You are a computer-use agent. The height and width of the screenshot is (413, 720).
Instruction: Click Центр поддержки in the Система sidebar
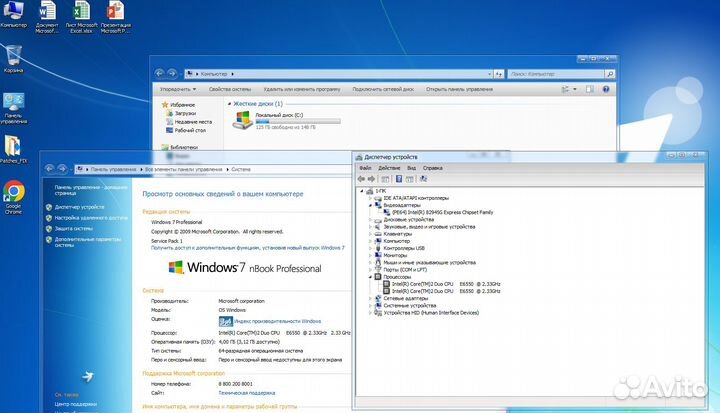point(76,404)
